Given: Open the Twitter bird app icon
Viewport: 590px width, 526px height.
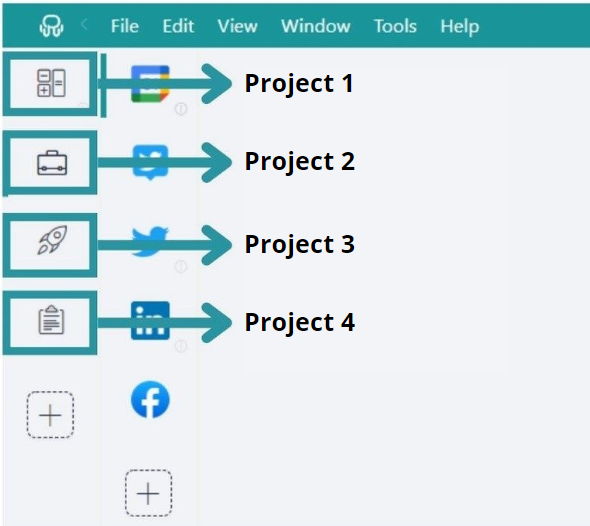Looking at the screenshot, I should [150, 242].
